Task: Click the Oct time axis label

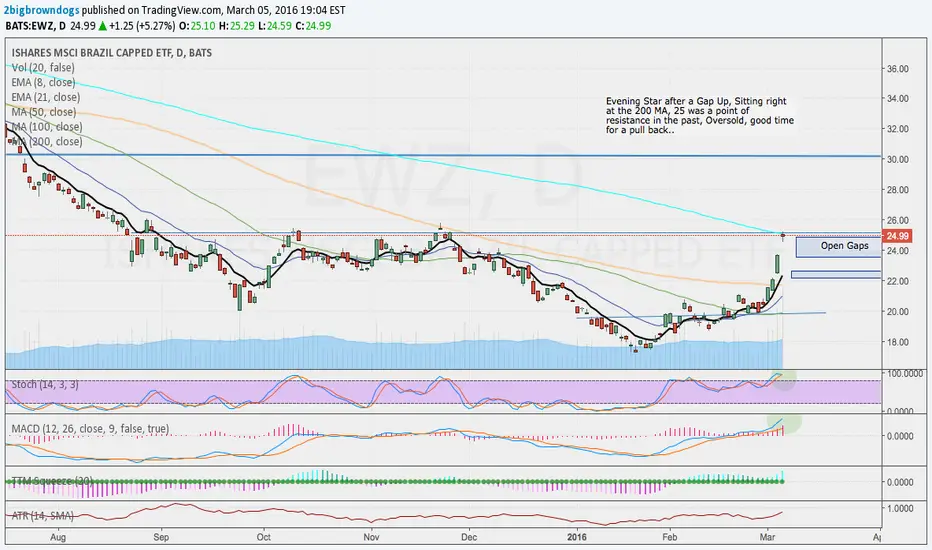Action: click(x=263, y=538)
